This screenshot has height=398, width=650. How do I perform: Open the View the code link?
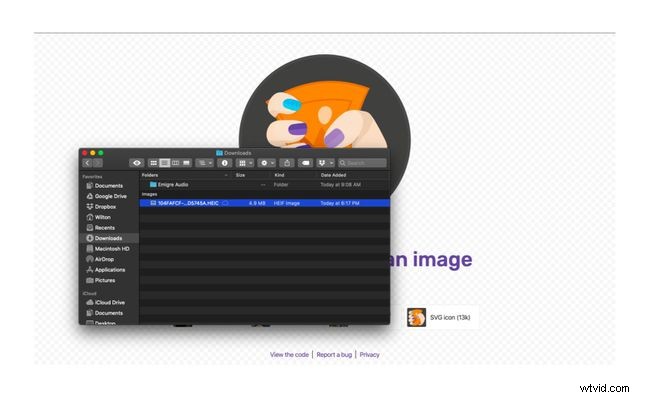(x=289, y=354)
